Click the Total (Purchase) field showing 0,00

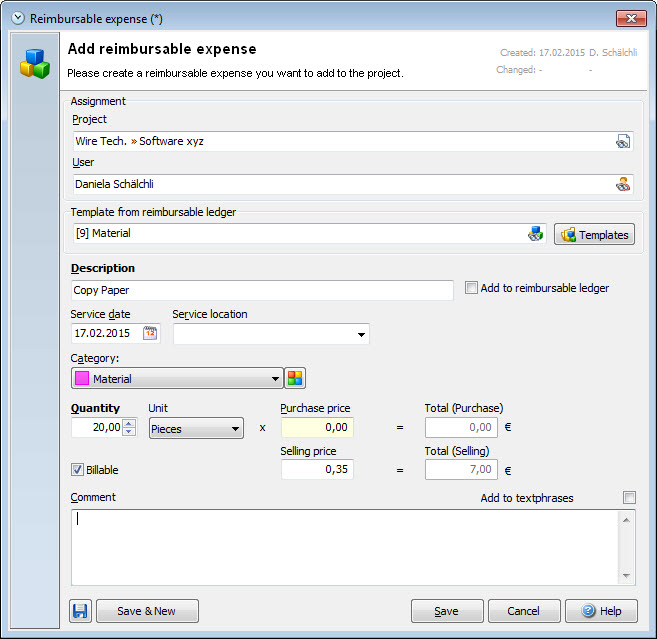tap(461, 428)
